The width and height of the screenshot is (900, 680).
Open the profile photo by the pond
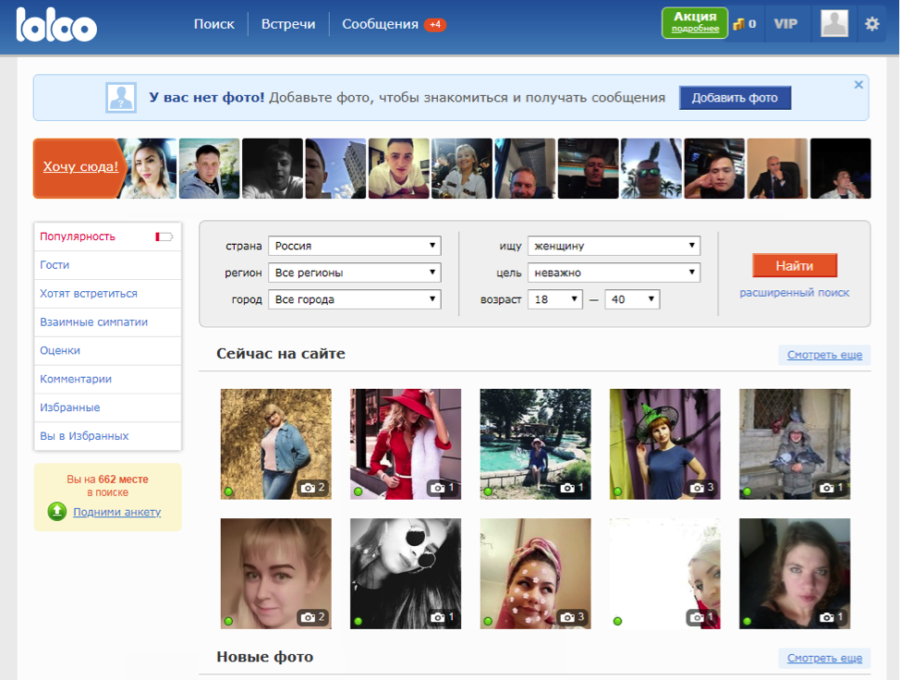point(536,444)
